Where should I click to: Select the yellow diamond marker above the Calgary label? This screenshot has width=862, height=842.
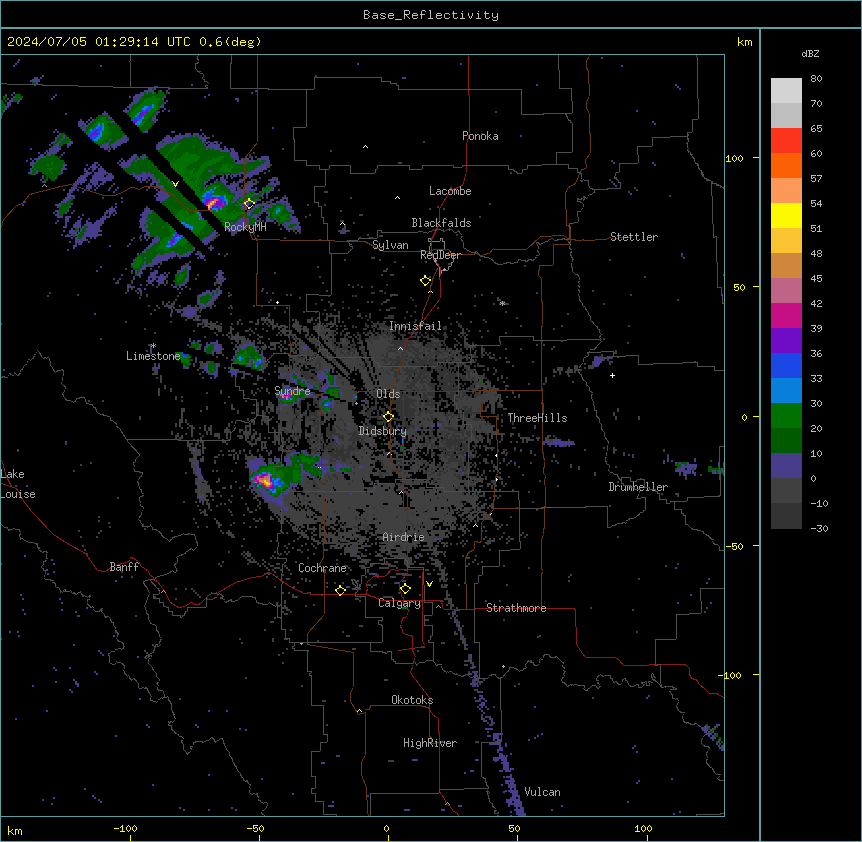click(405, 589)
